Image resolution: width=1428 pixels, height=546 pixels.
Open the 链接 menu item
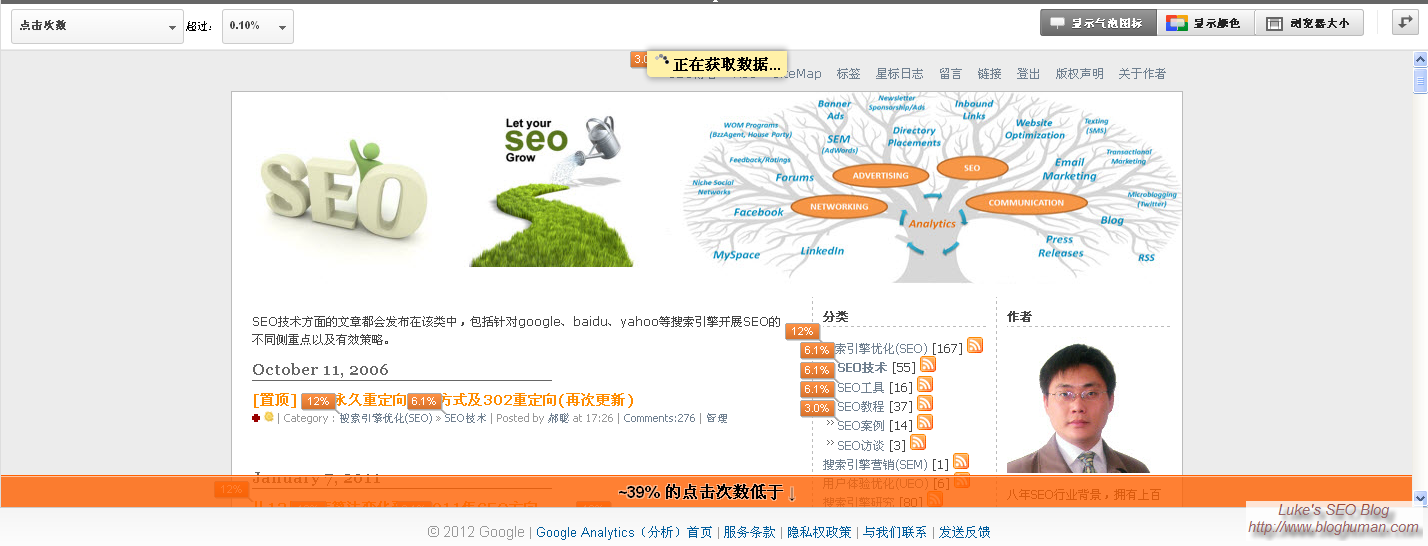click(x=990, y=74)
